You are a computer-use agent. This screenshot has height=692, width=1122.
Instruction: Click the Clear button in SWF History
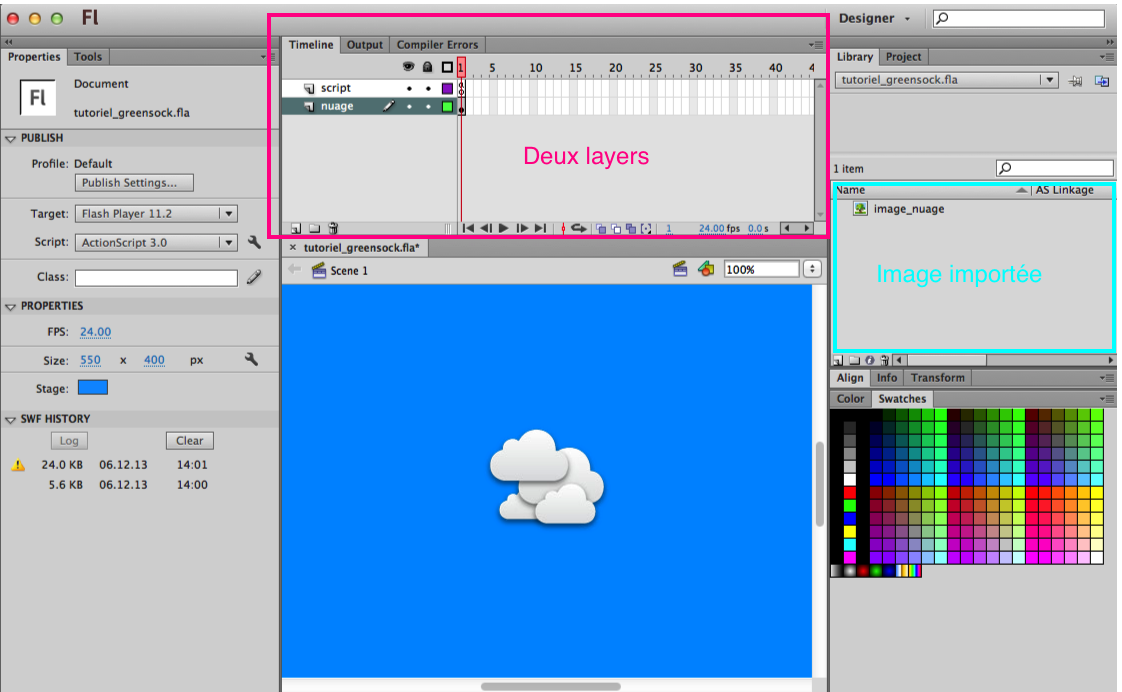click(190, 441)
